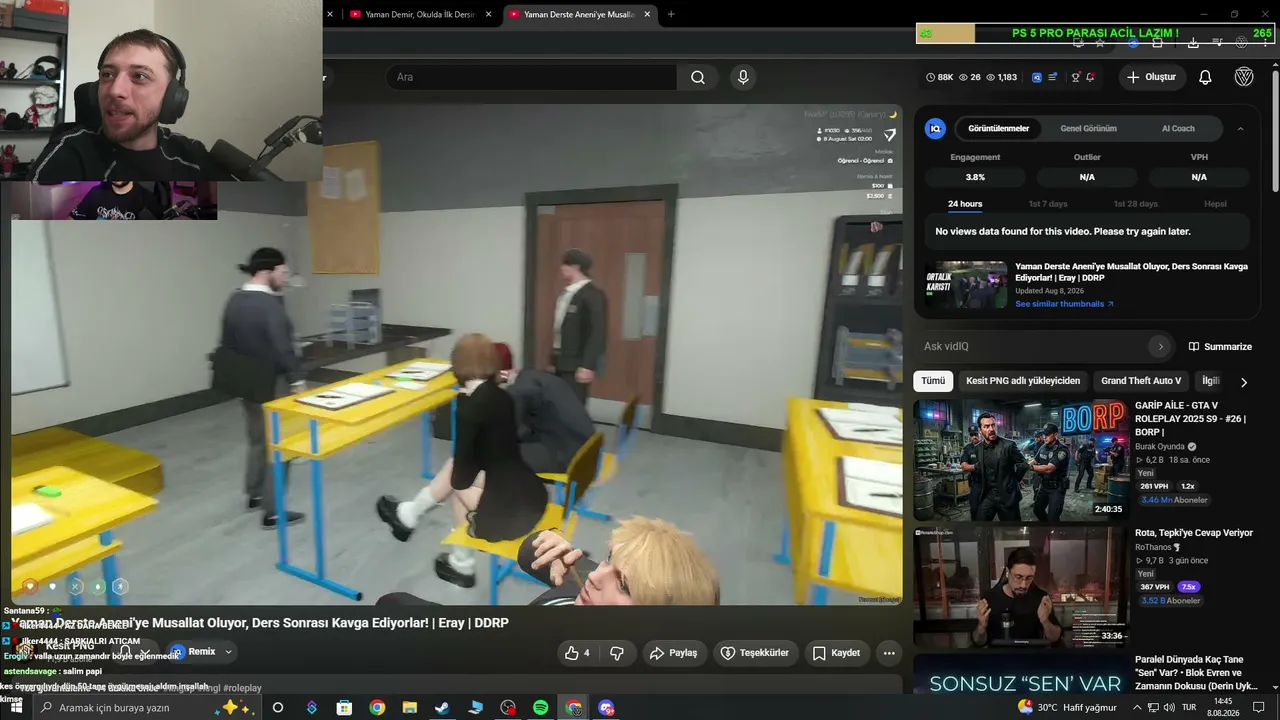Open vidIQ alerts bell with red dot
Image resolution: width=1280 pixels, height=720 pixels.
click(1090, 77)
